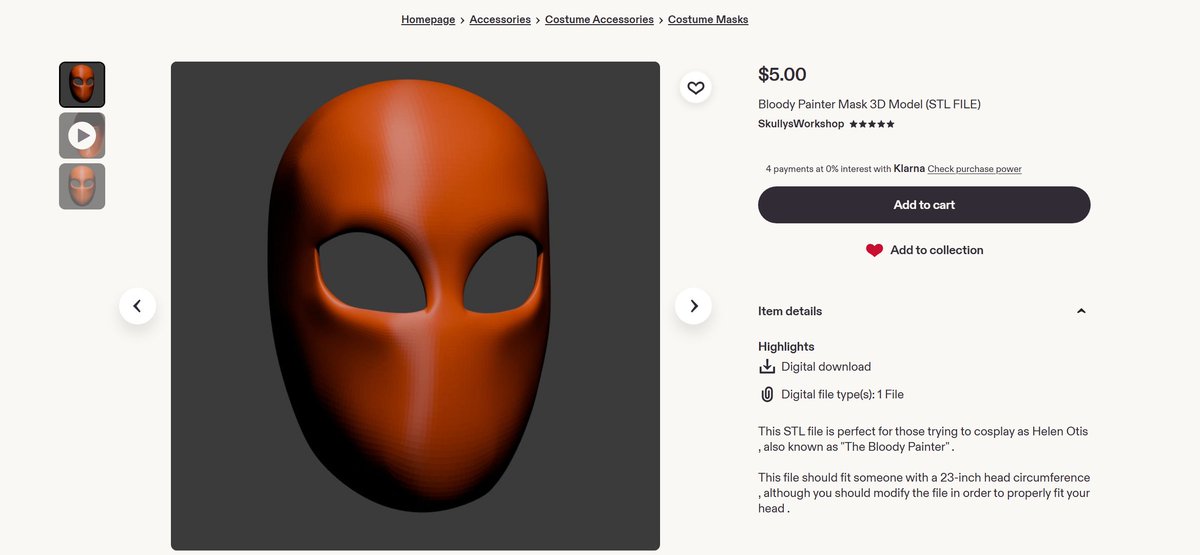Select the first mask thumbnail
Image resolution: width=1200 pixels, height=555 pixels.
pyautogui.click(x=82, y=85)
